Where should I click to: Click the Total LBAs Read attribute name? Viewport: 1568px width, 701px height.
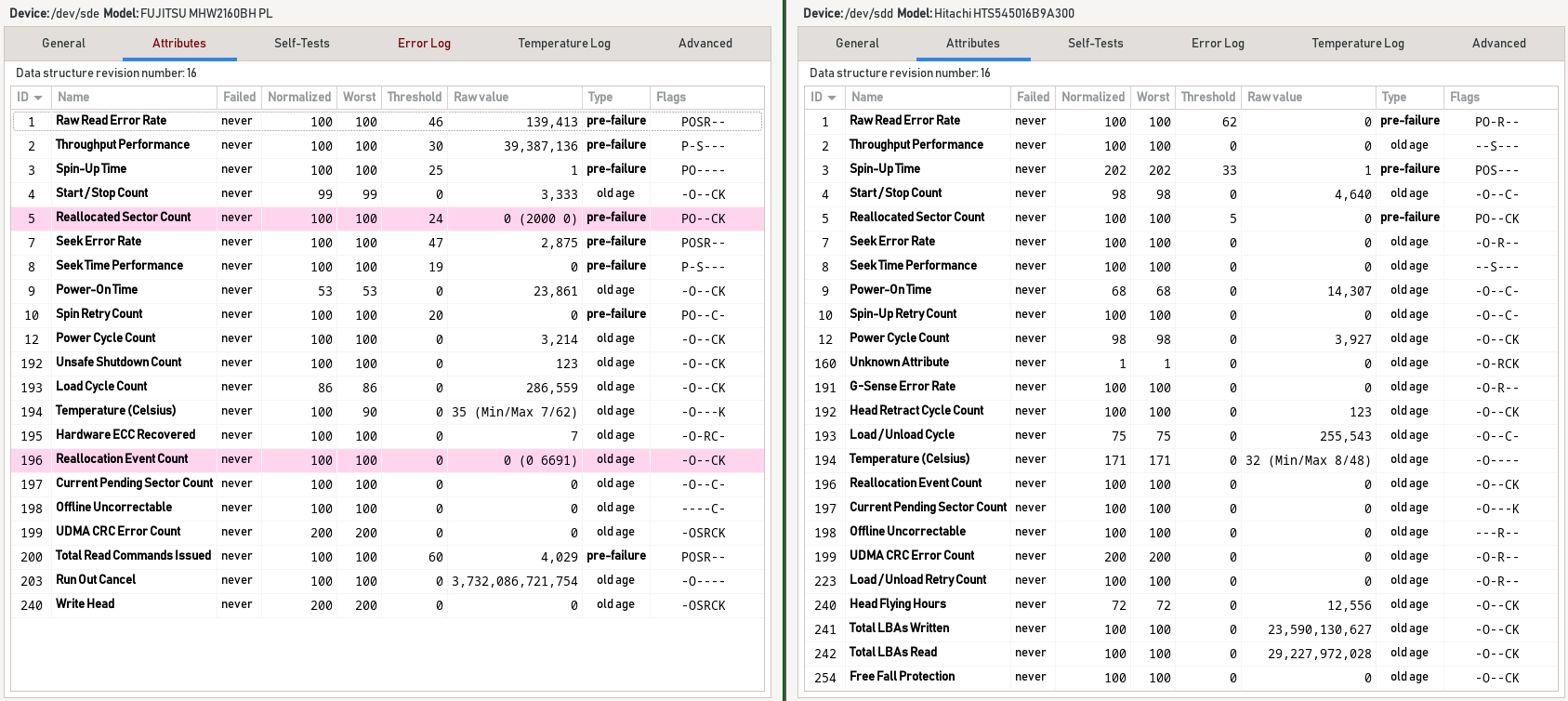[893, 653]
